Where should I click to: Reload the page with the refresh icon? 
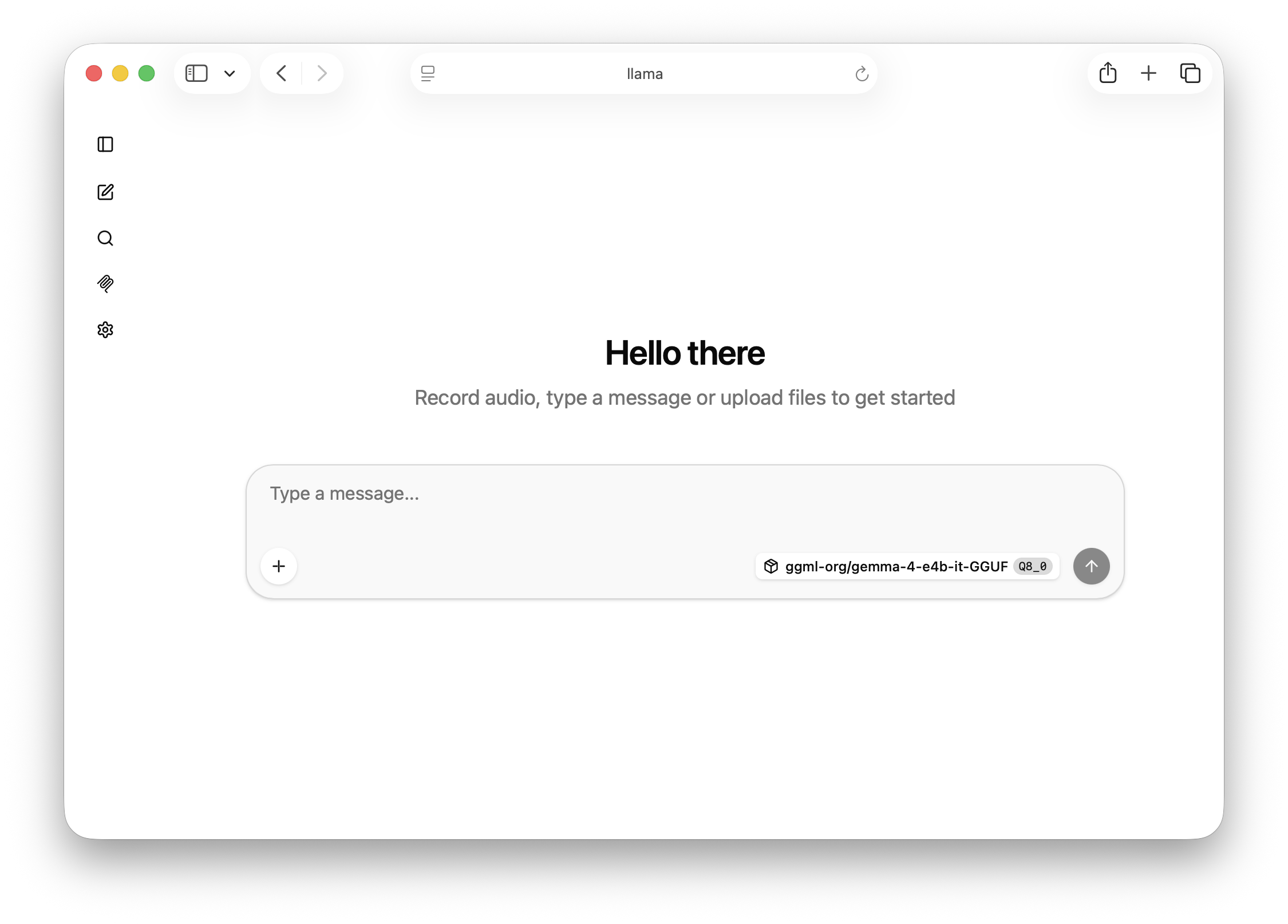click(x=862, y=73)
